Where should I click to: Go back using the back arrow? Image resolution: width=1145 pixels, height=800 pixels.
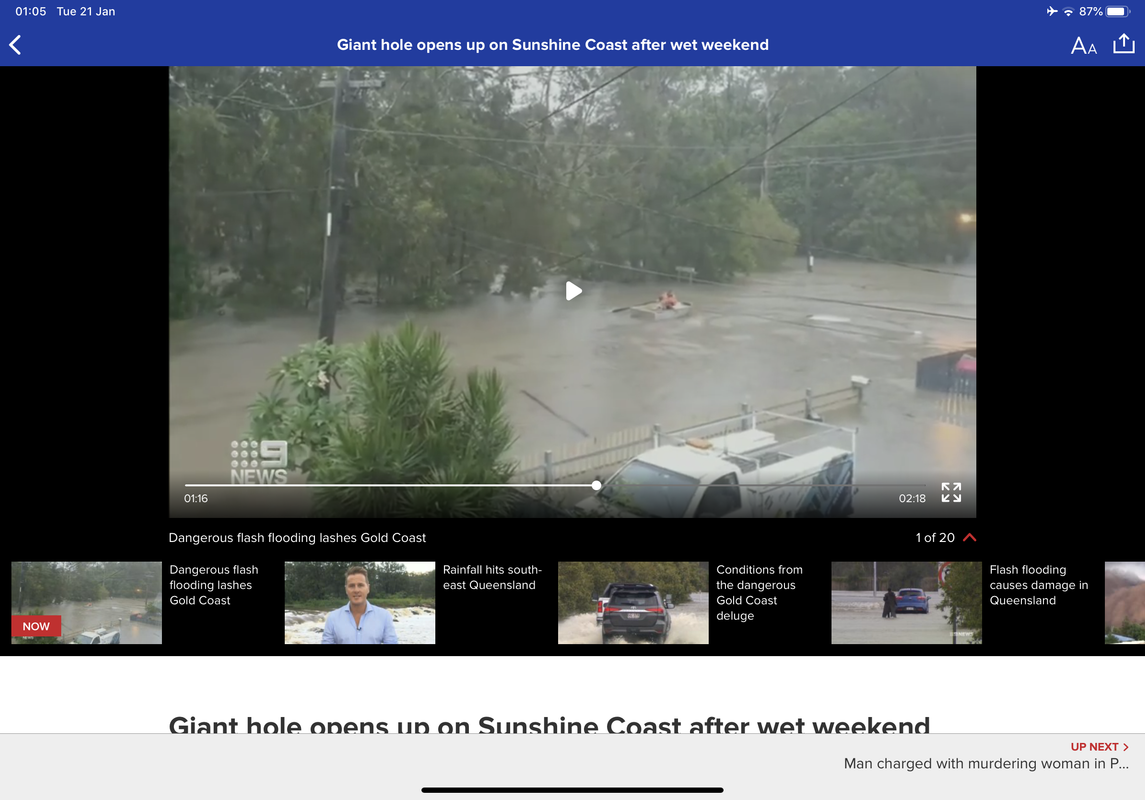(15, 45)
